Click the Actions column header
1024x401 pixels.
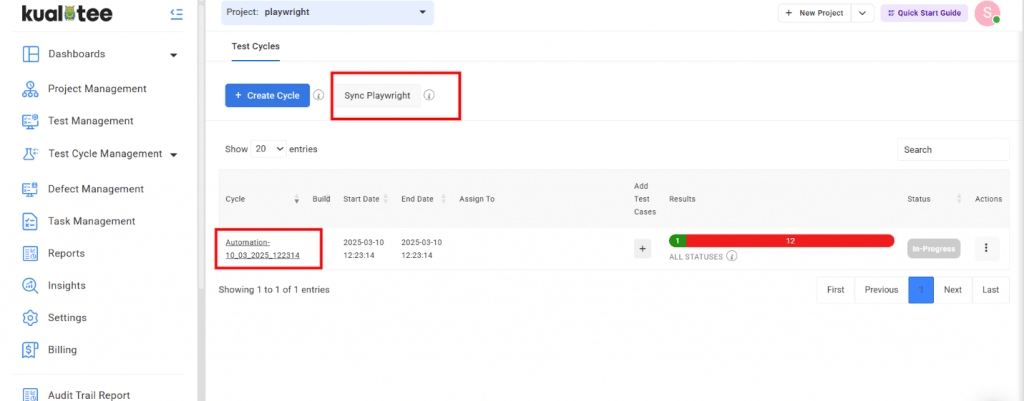pos(989,199)
